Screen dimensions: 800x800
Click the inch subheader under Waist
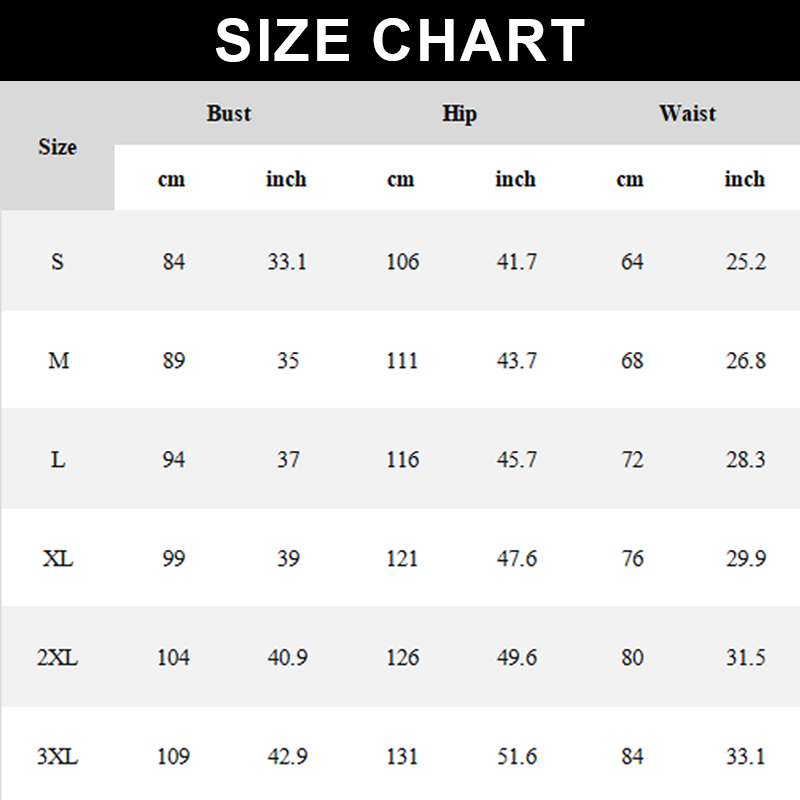click(x=745, y=180)
